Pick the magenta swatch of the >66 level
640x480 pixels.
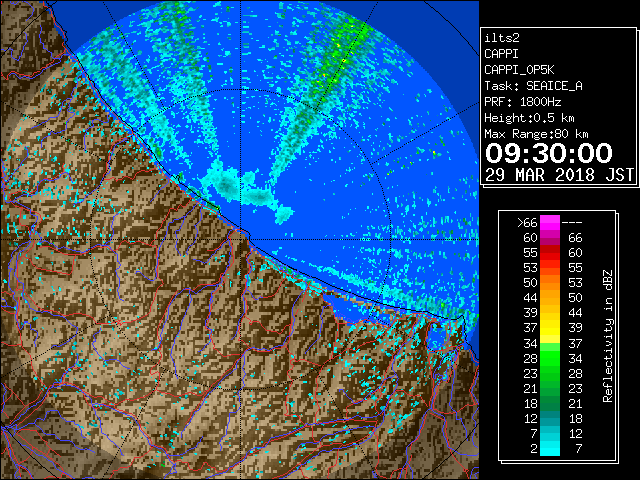coord(550,222)
